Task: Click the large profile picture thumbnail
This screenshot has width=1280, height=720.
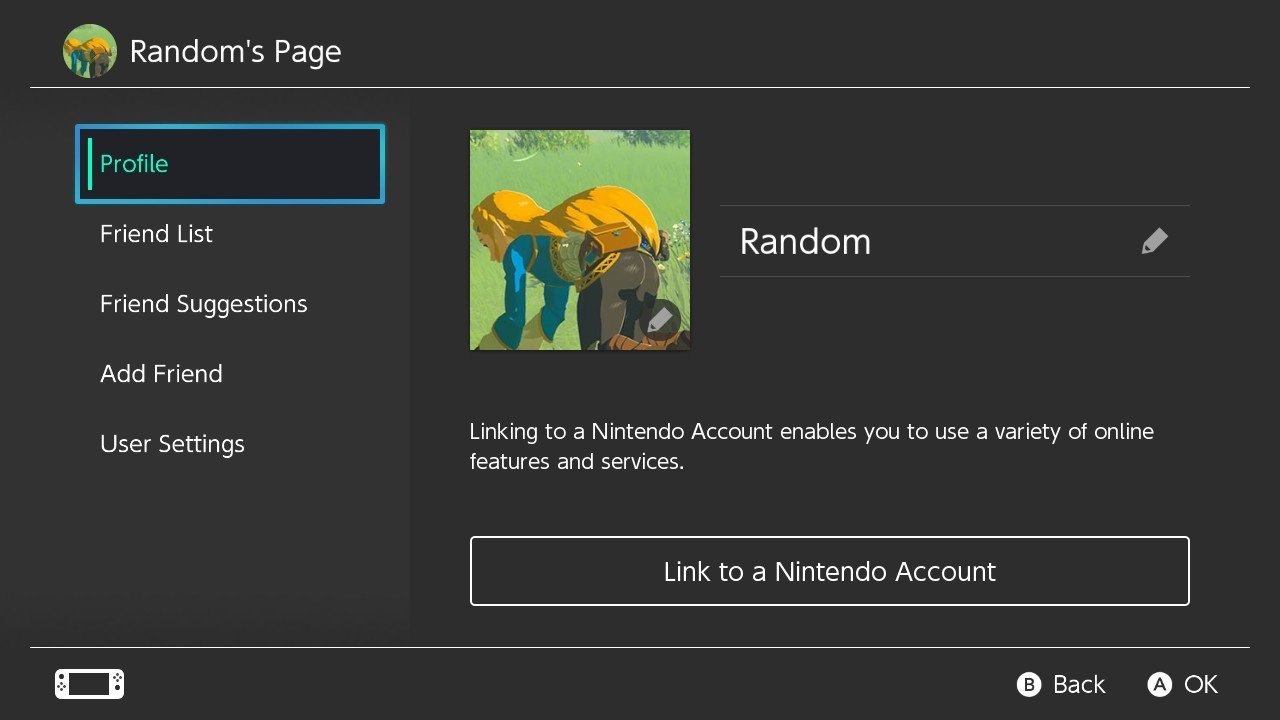Action: click(580, 240)
